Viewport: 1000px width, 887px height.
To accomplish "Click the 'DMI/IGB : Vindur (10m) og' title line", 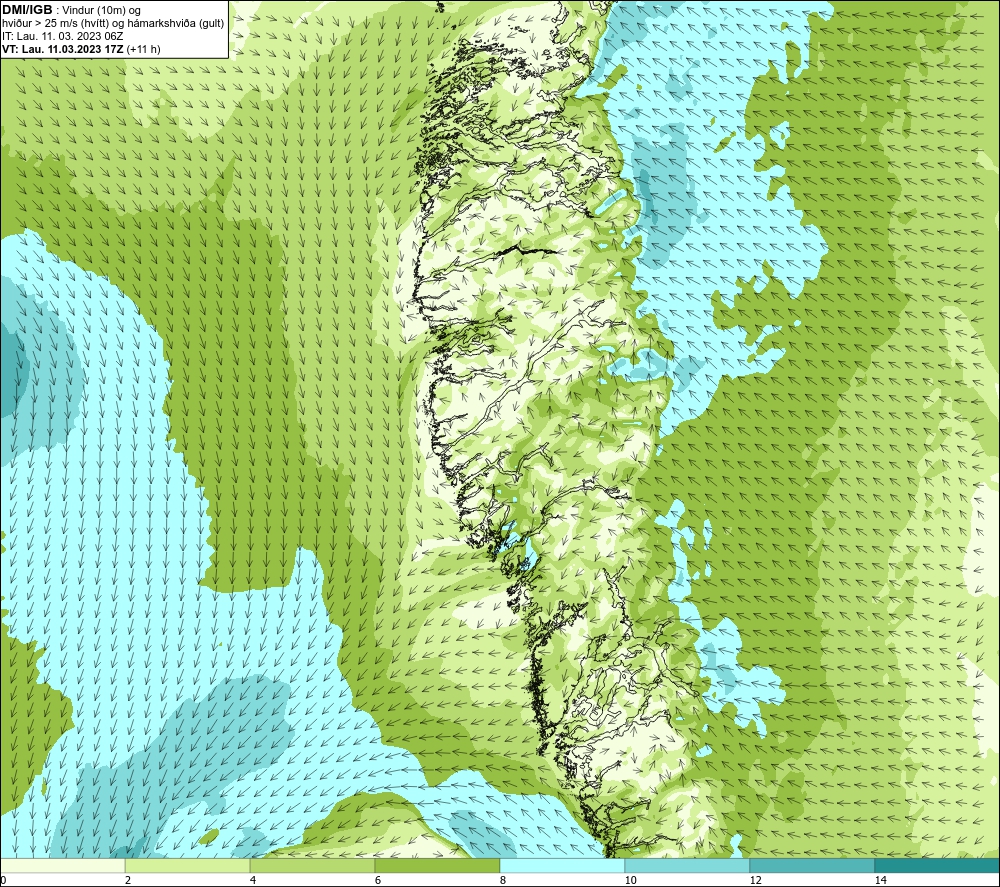I will [x=71, y=10].
